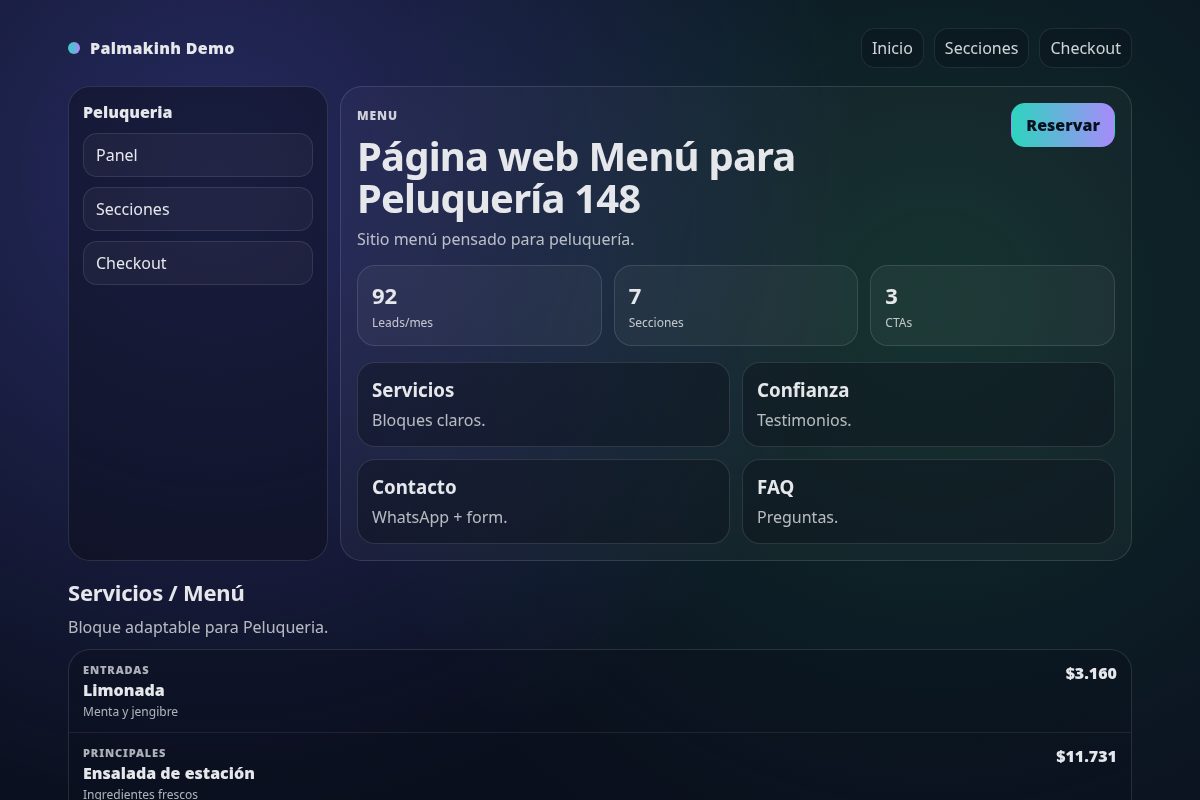
Task: Select the FAQ Preguntas card
Action: (x=928, y=501)
